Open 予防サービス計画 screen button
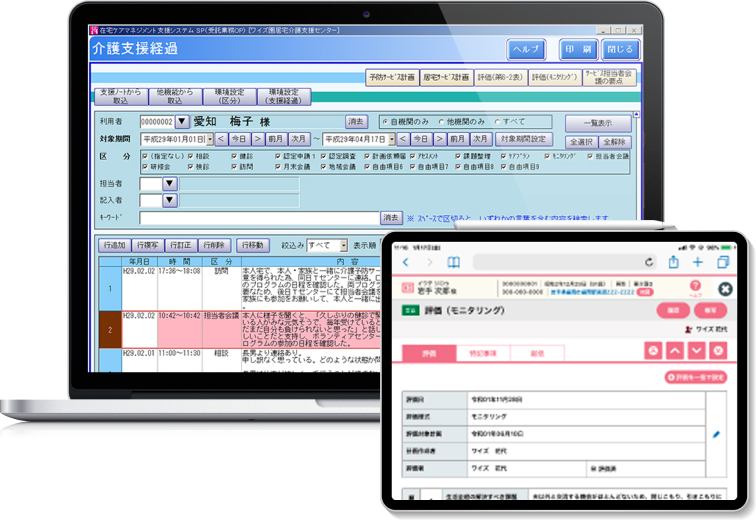Viewport: 756px width, 520px height. click(x=392, y=78)
